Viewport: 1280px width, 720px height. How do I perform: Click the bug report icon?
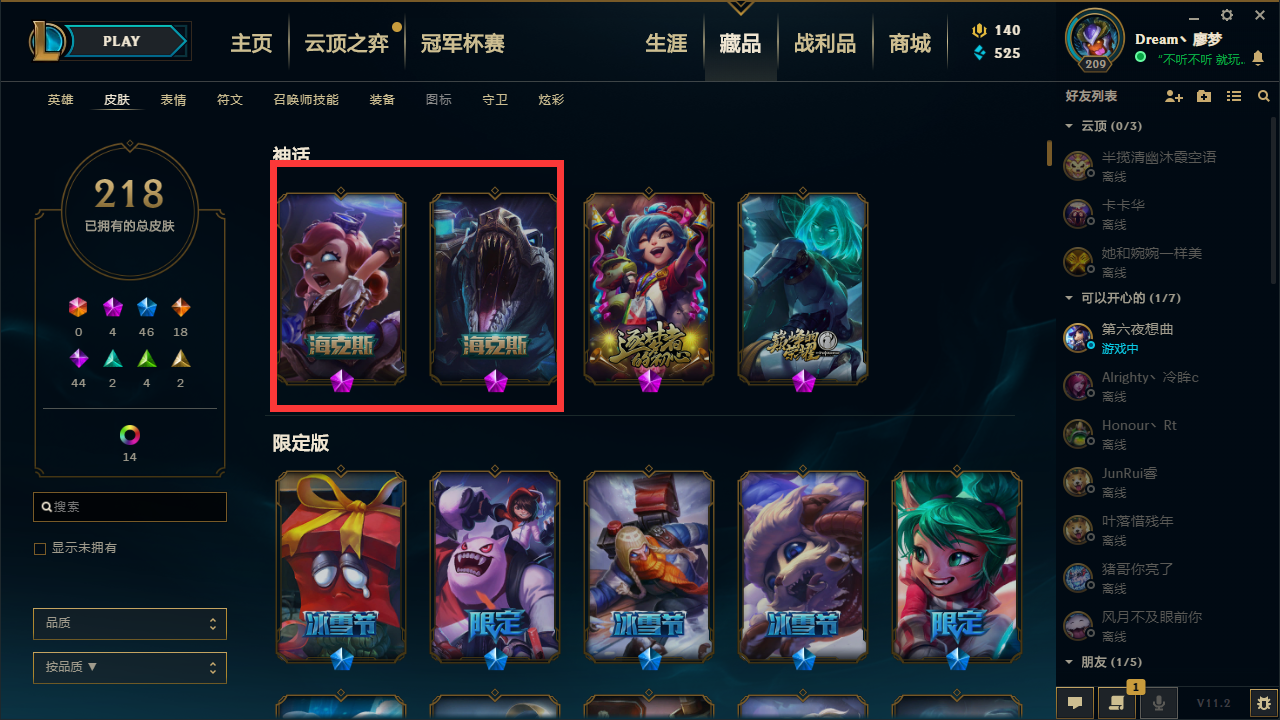point(1263,703)
